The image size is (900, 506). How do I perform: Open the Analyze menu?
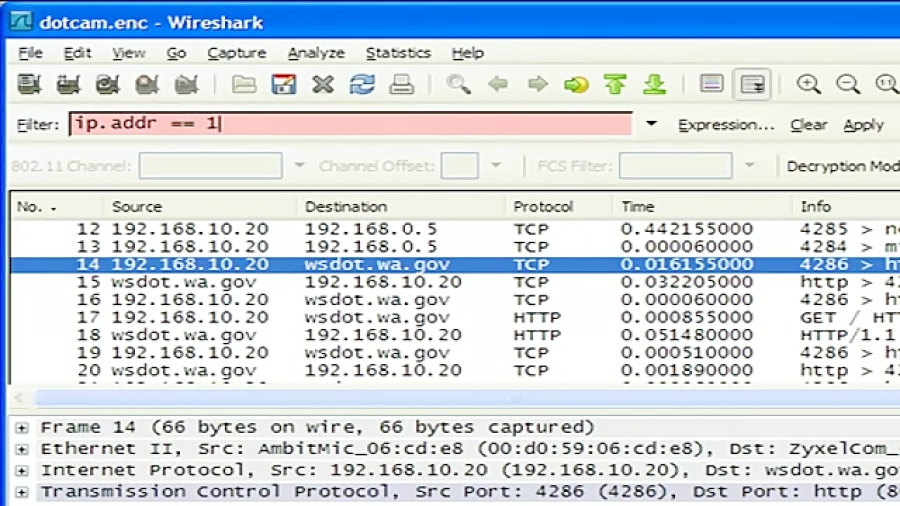[x=316, y=53]
